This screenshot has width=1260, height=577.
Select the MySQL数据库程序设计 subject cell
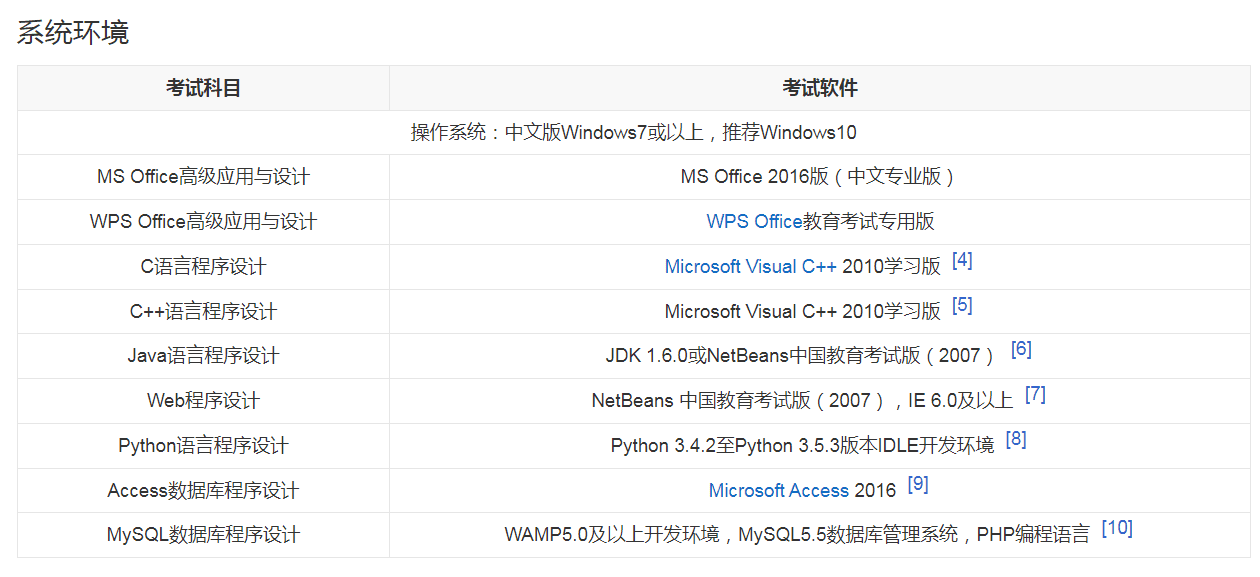point(203,535)
